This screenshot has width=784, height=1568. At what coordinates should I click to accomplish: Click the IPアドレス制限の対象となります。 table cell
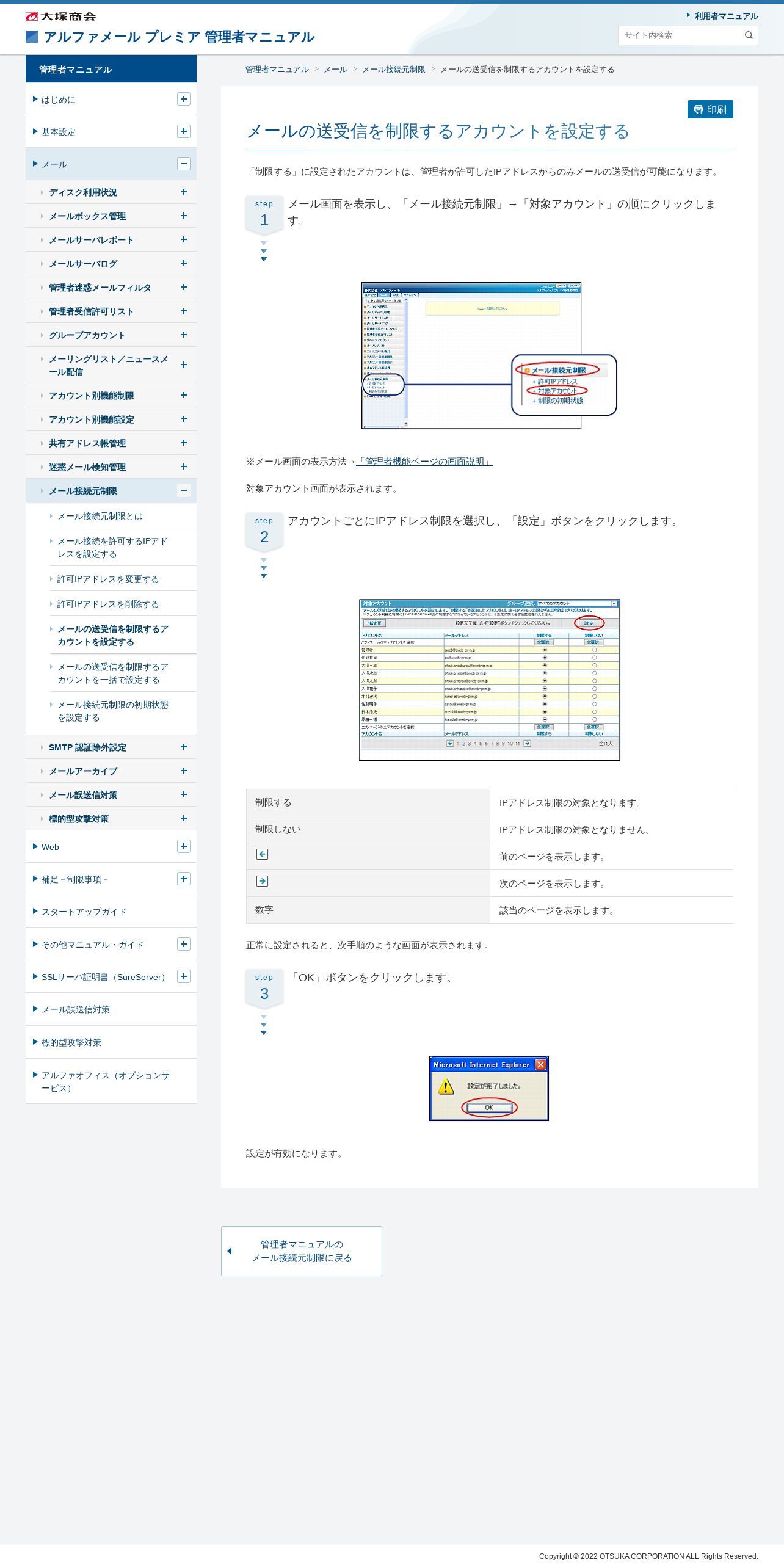click(611, 803)
